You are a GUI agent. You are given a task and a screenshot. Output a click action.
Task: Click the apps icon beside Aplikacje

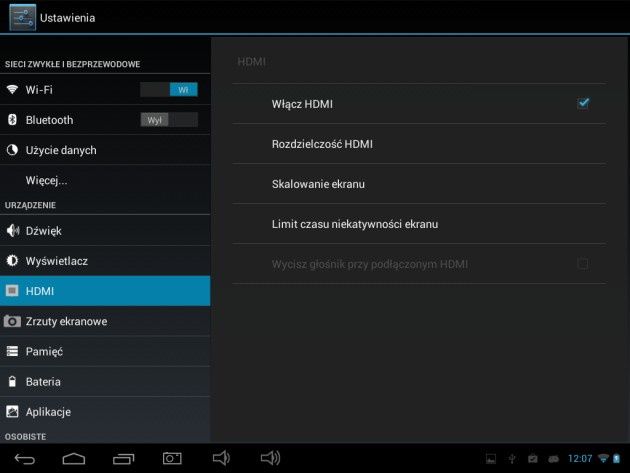pos(12,412)
